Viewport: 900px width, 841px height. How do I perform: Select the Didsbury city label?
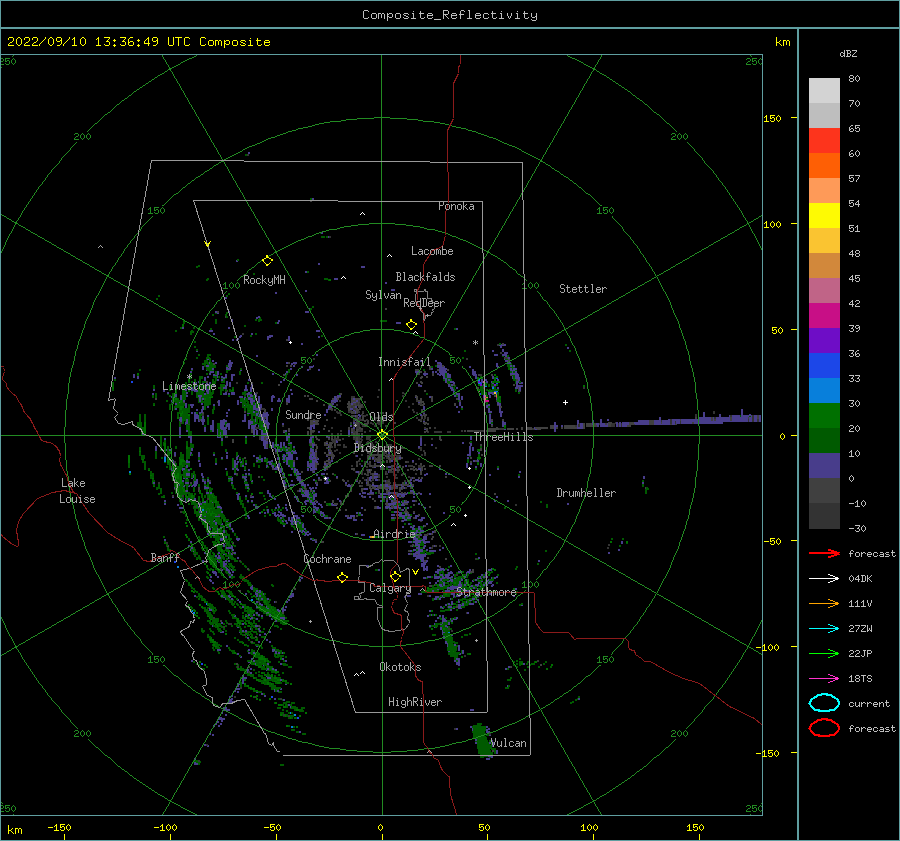pyautogui.click(x=378, y=448)
